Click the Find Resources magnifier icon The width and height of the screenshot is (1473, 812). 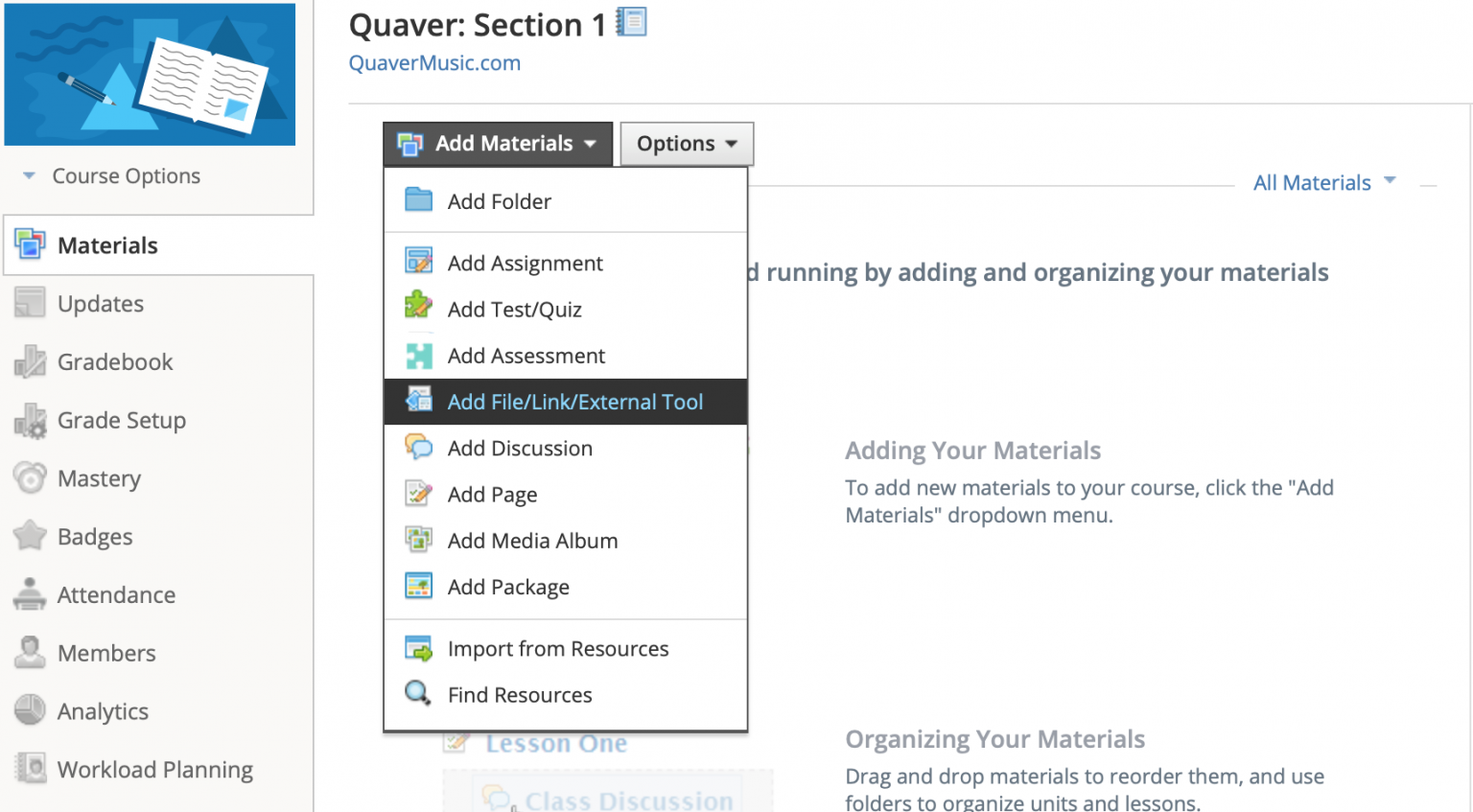[418, 692]
